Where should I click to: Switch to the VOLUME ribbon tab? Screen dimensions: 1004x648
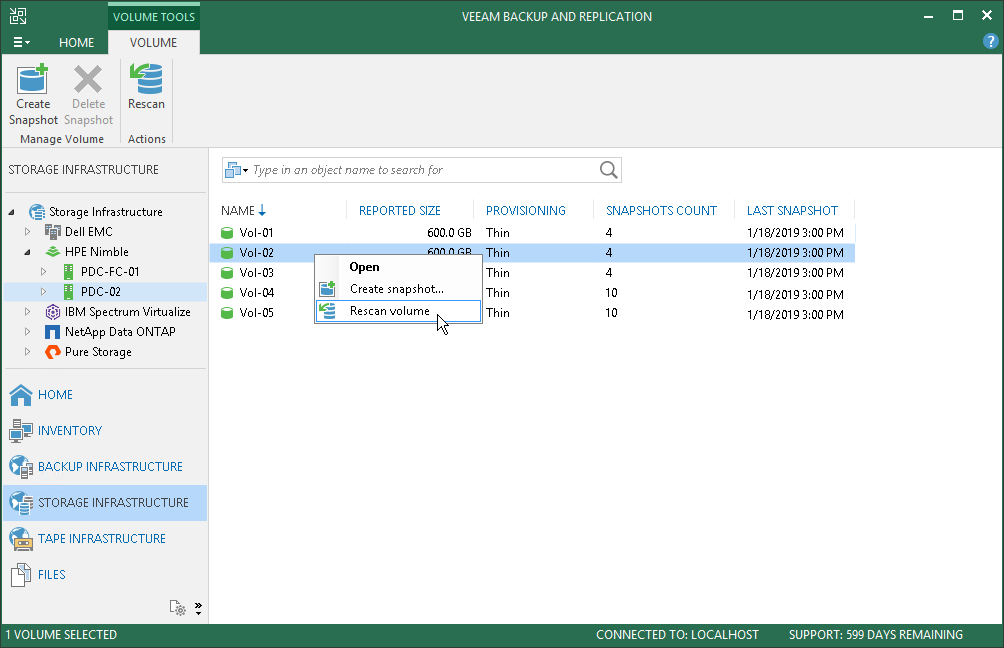(x=154, y=42)
